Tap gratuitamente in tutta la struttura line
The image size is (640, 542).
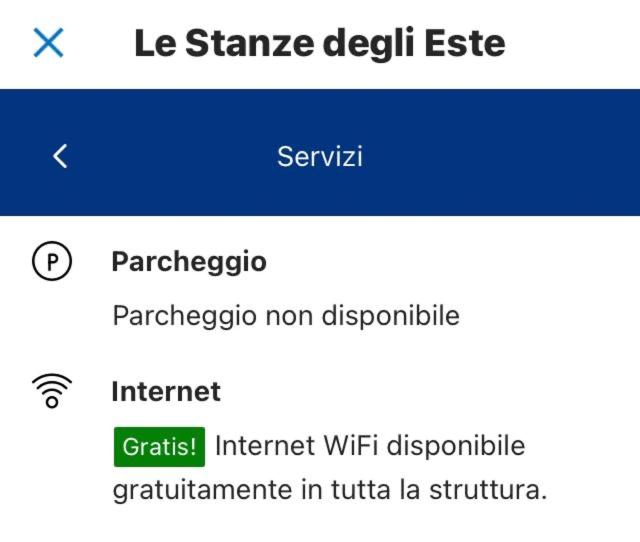click(330, 490)
